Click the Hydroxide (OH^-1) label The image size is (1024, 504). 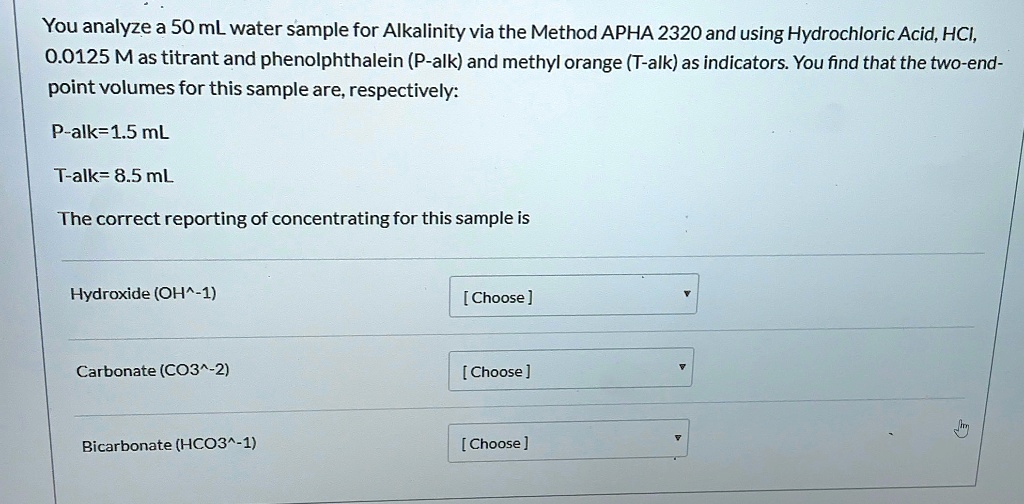coord(143,294)
